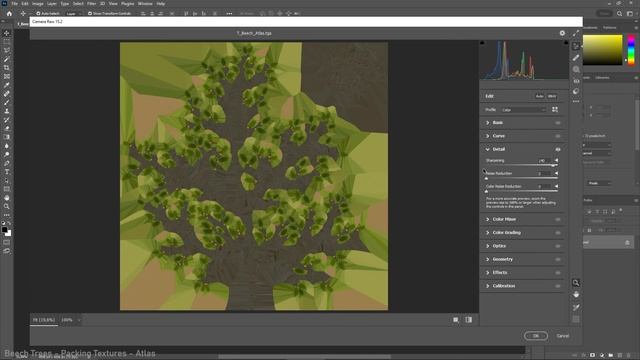This screenshot has width=640, height=360.
Task: Open the Window menu
Action: 145,4
